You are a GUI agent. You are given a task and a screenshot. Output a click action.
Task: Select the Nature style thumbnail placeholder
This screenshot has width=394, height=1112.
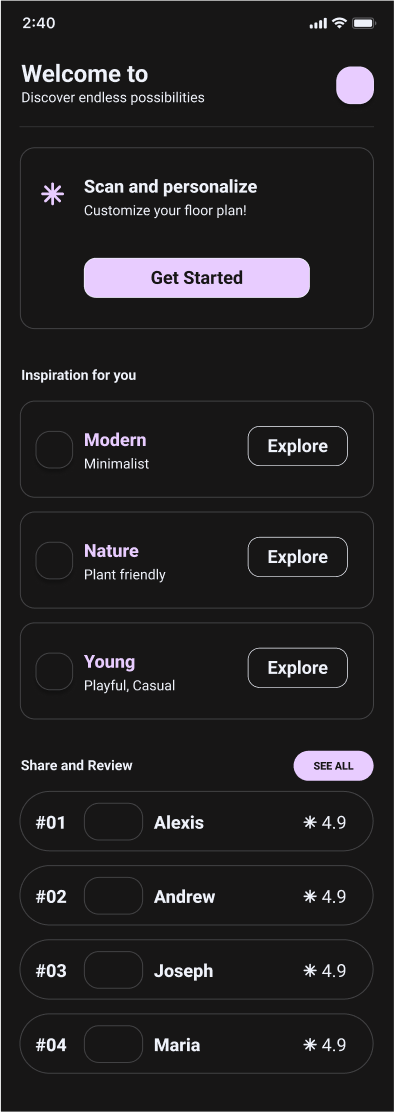(54, 560)
